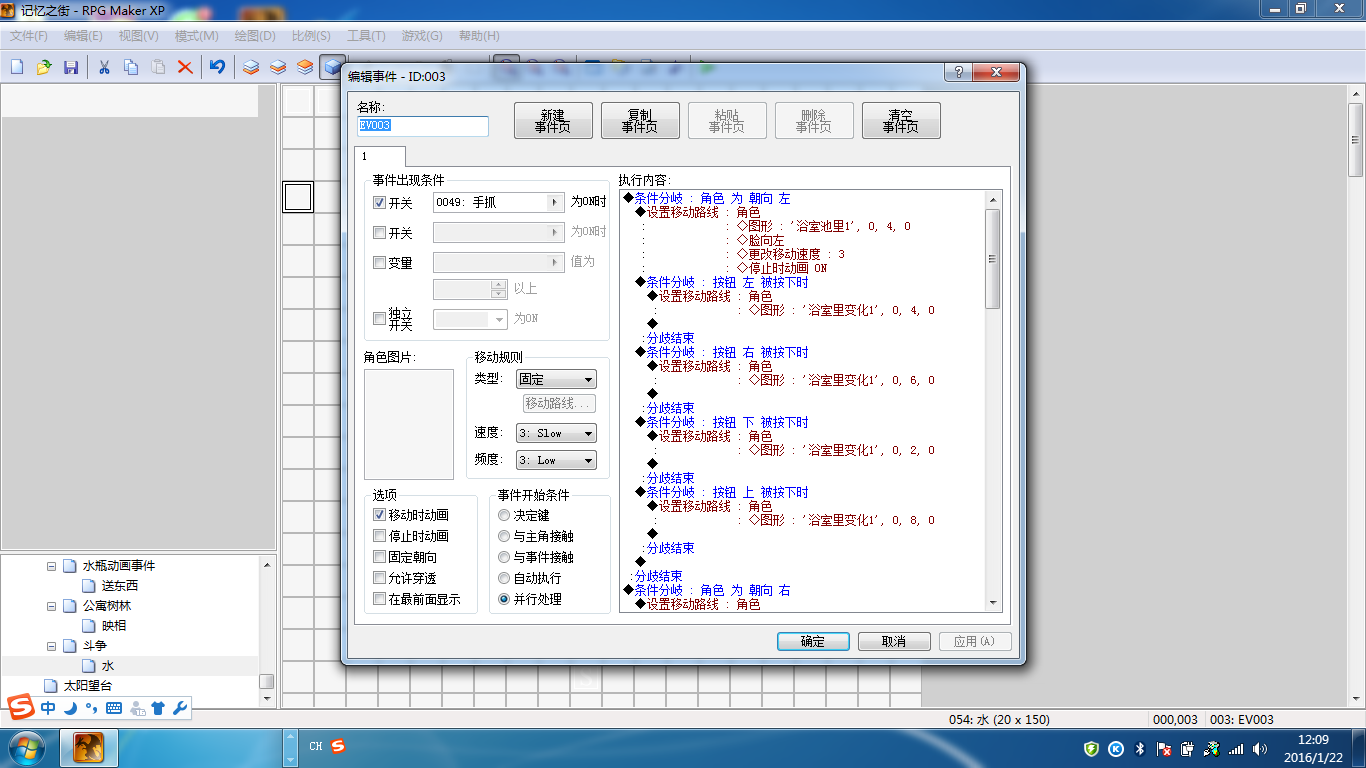Enable the 独立开关 checkbox
Image resolution: width=1366 pixels, height=768 pixels.
point(379,319)
